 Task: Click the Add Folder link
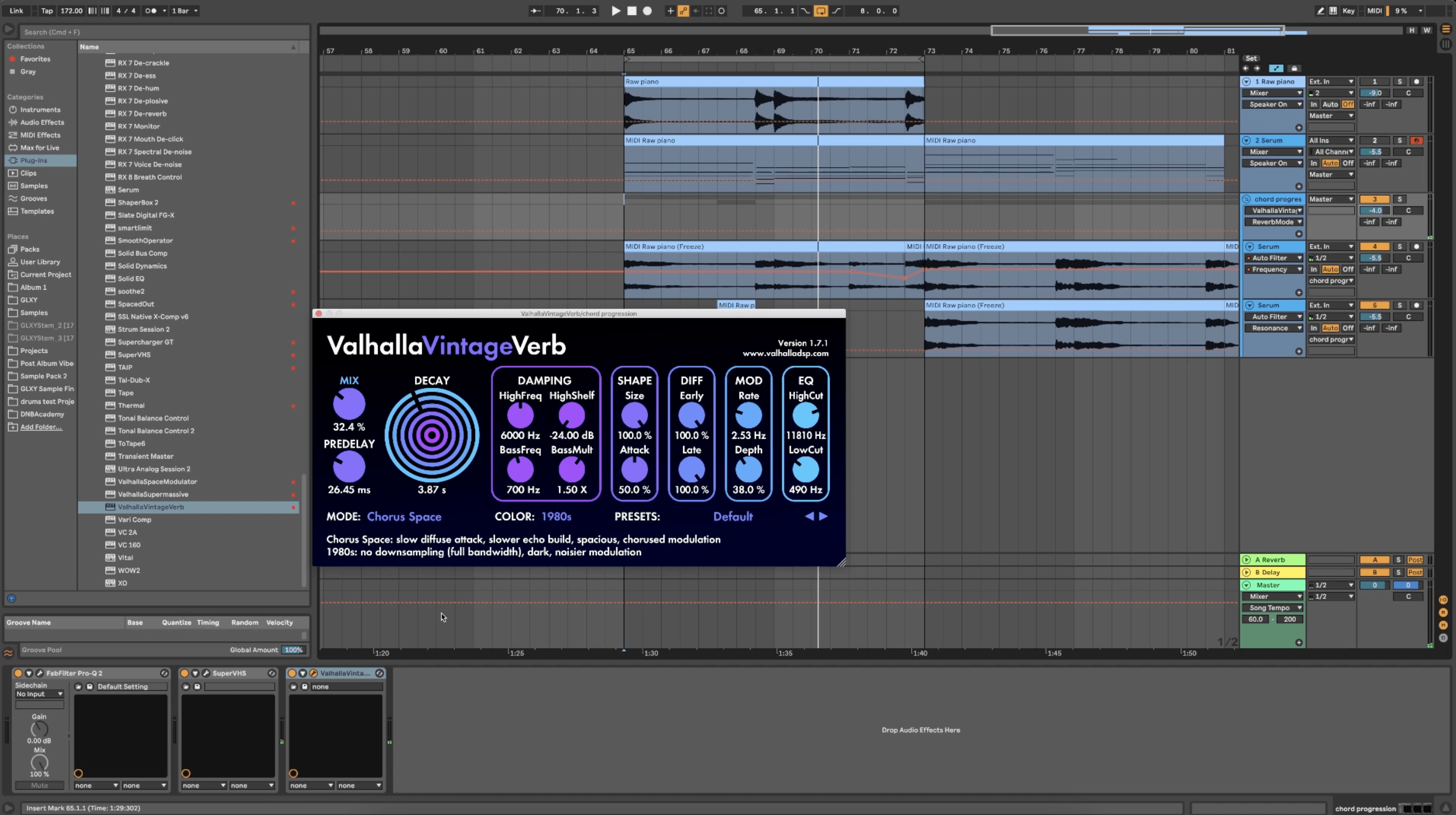41,427
